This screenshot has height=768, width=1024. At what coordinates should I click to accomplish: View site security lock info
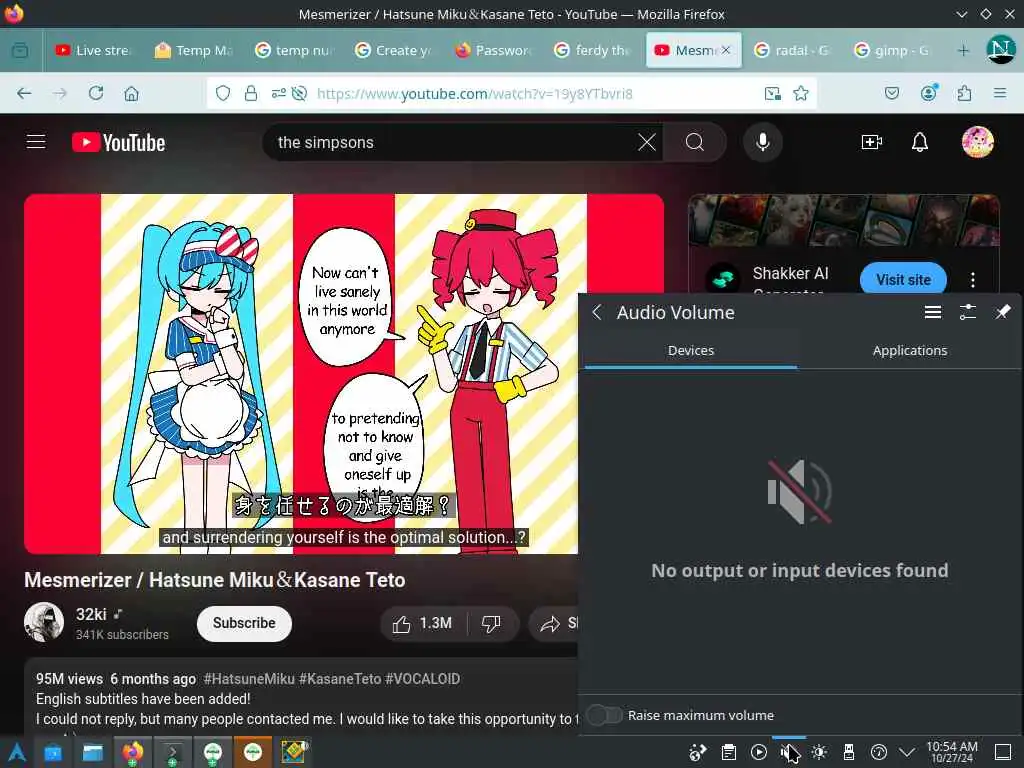click(x=251, y=93)
